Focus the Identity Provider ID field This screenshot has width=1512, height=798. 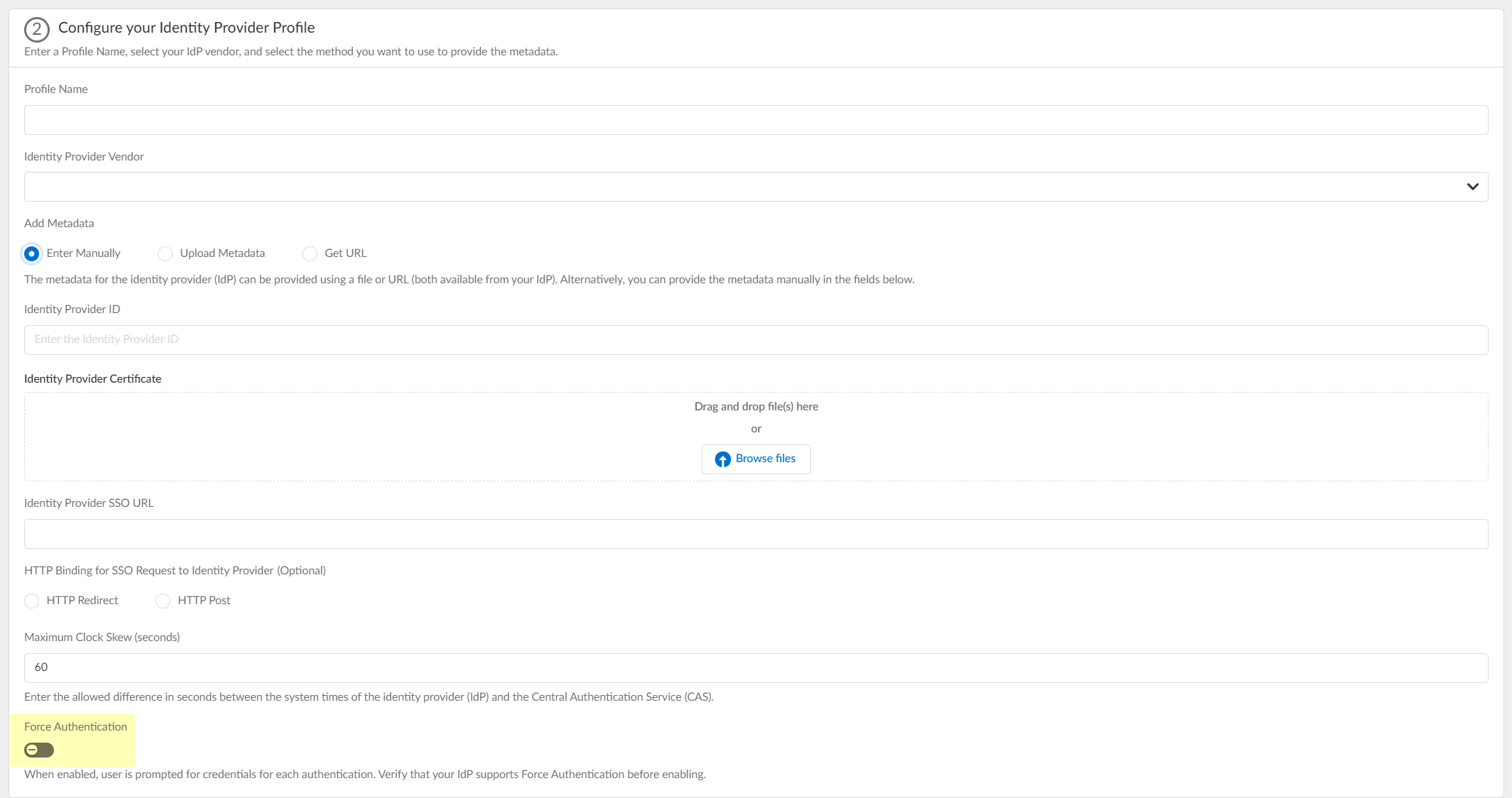click(x=756, y=339)
